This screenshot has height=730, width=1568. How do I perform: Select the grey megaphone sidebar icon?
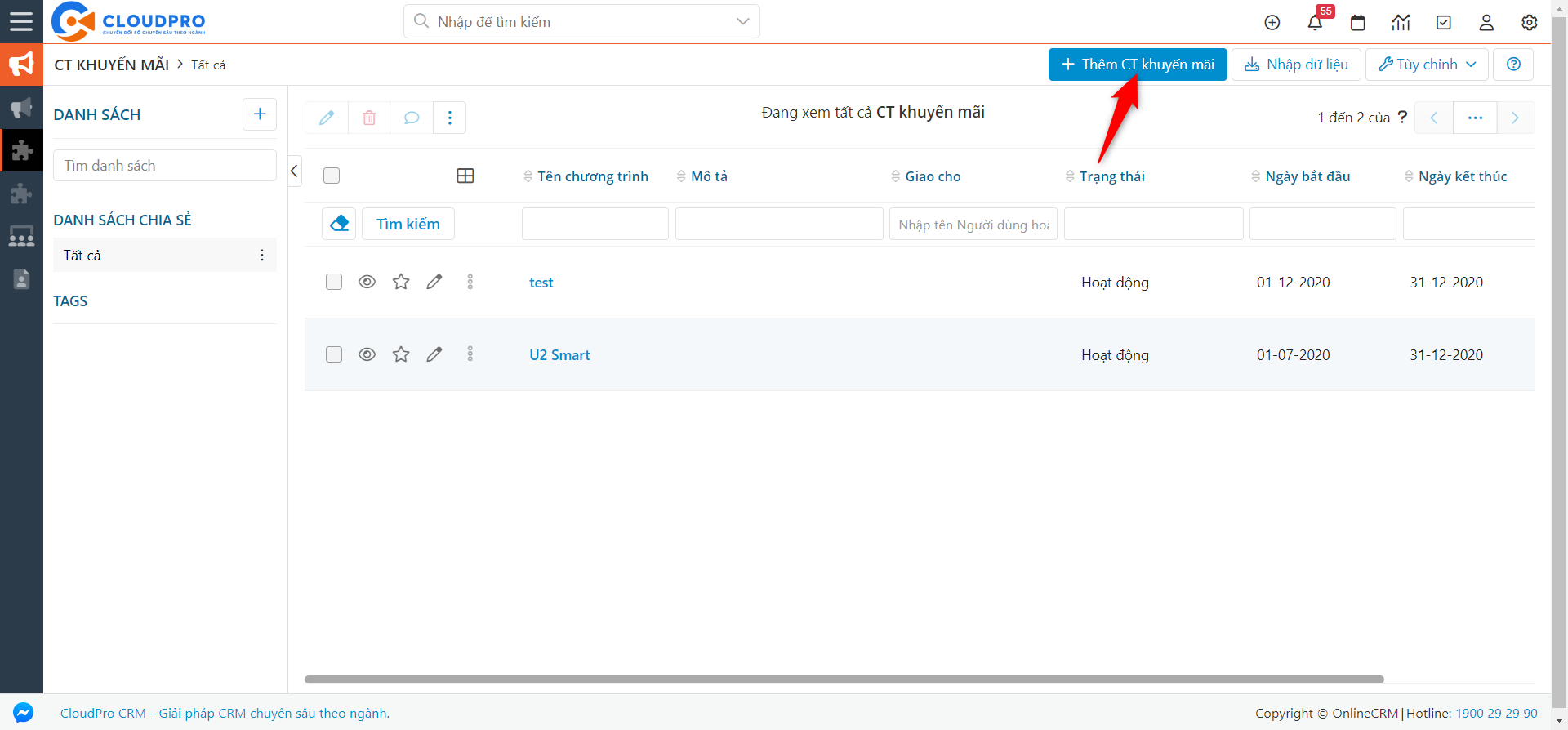[x=21, y=108]
